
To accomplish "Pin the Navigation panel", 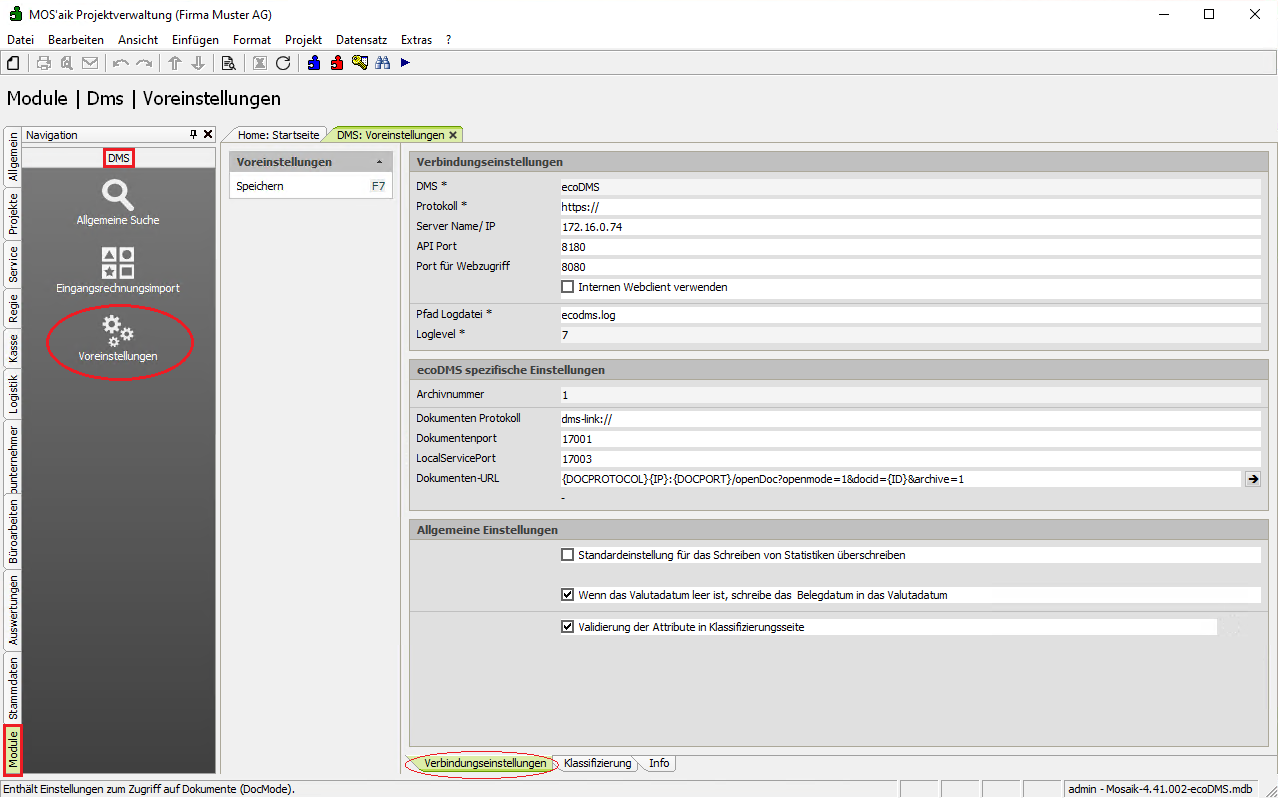I will tap(194, 134).
